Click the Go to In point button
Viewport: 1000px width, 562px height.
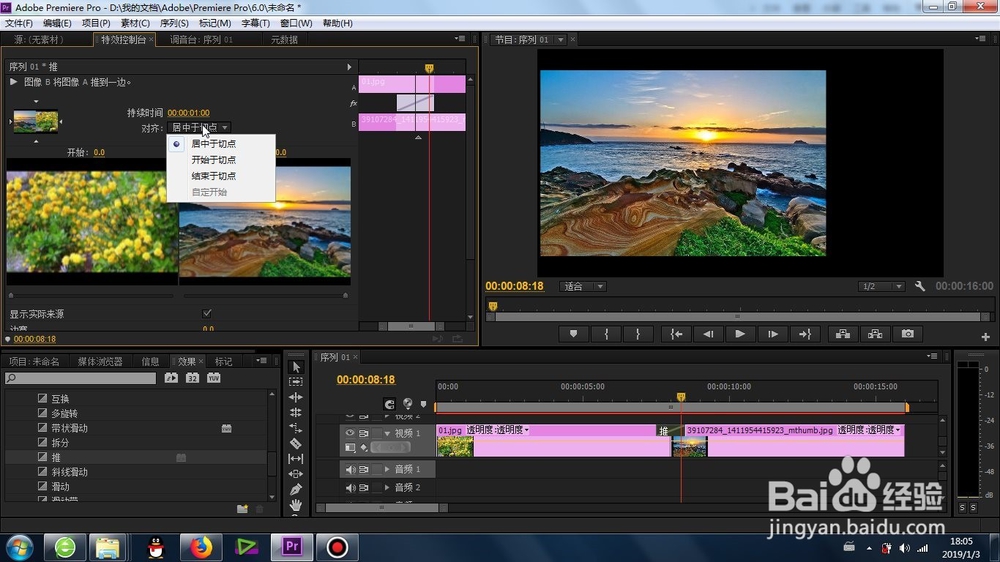coord(676,334)
